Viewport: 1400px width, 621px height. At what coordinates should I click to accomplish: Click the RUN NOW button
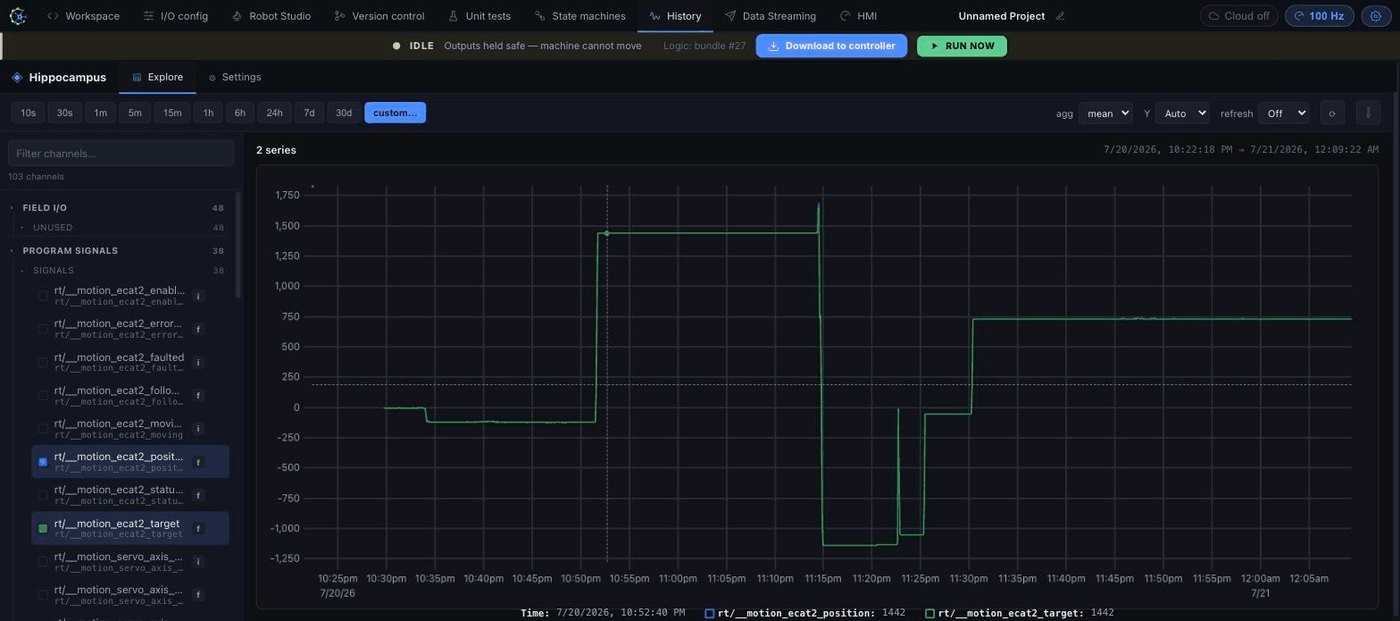tap(962, 46)
